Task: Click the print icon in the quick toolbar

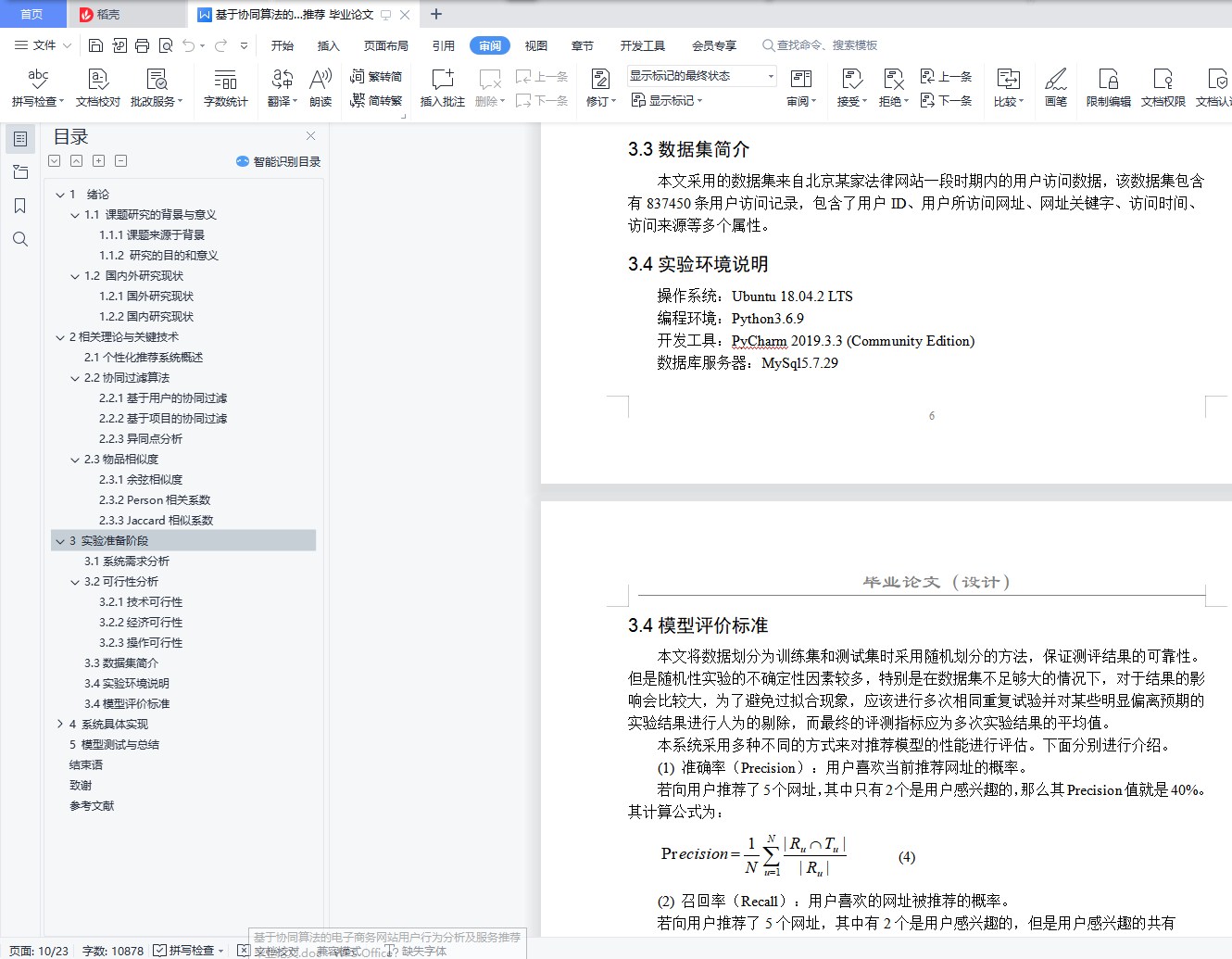Action: pyautogui.click(x=142, y=45)
